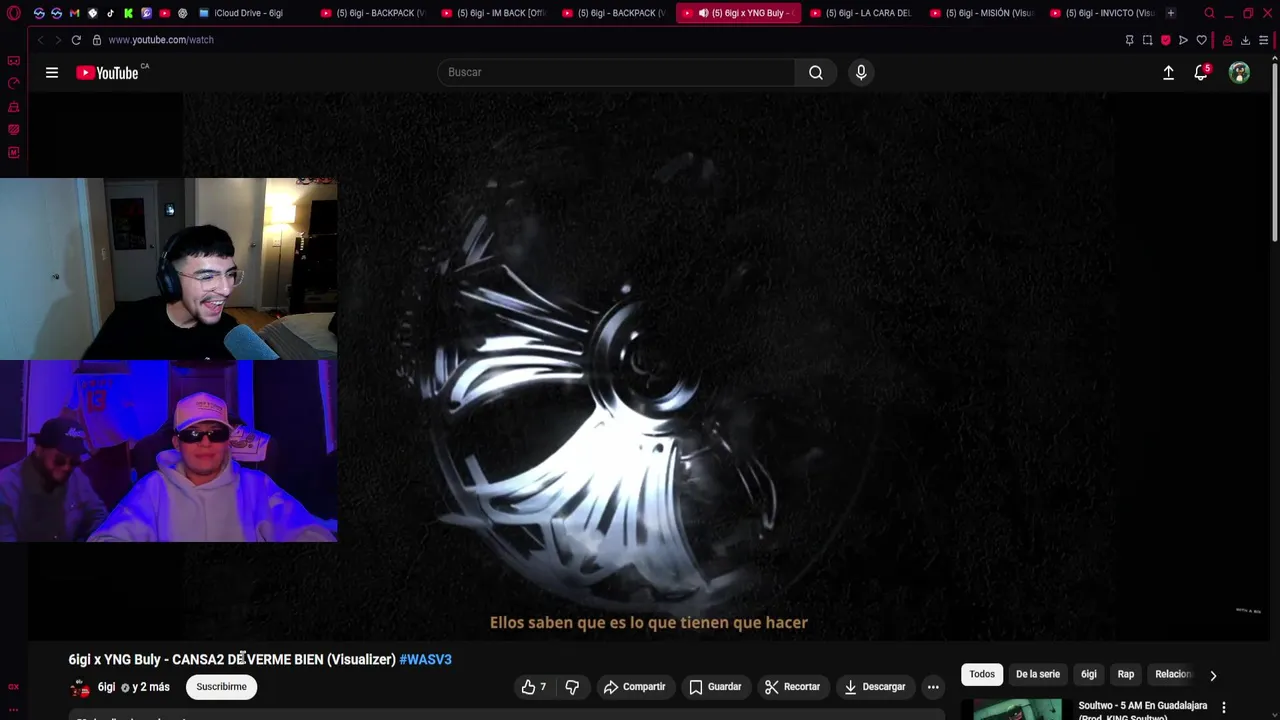Click the Recortar clip button

click(x=792, y=687)
